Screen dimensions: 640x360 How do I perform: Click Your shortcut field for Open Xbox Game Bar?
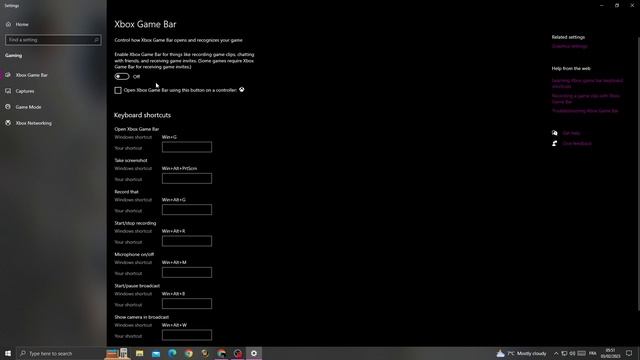pyautogui.click(x=187, y=147)
